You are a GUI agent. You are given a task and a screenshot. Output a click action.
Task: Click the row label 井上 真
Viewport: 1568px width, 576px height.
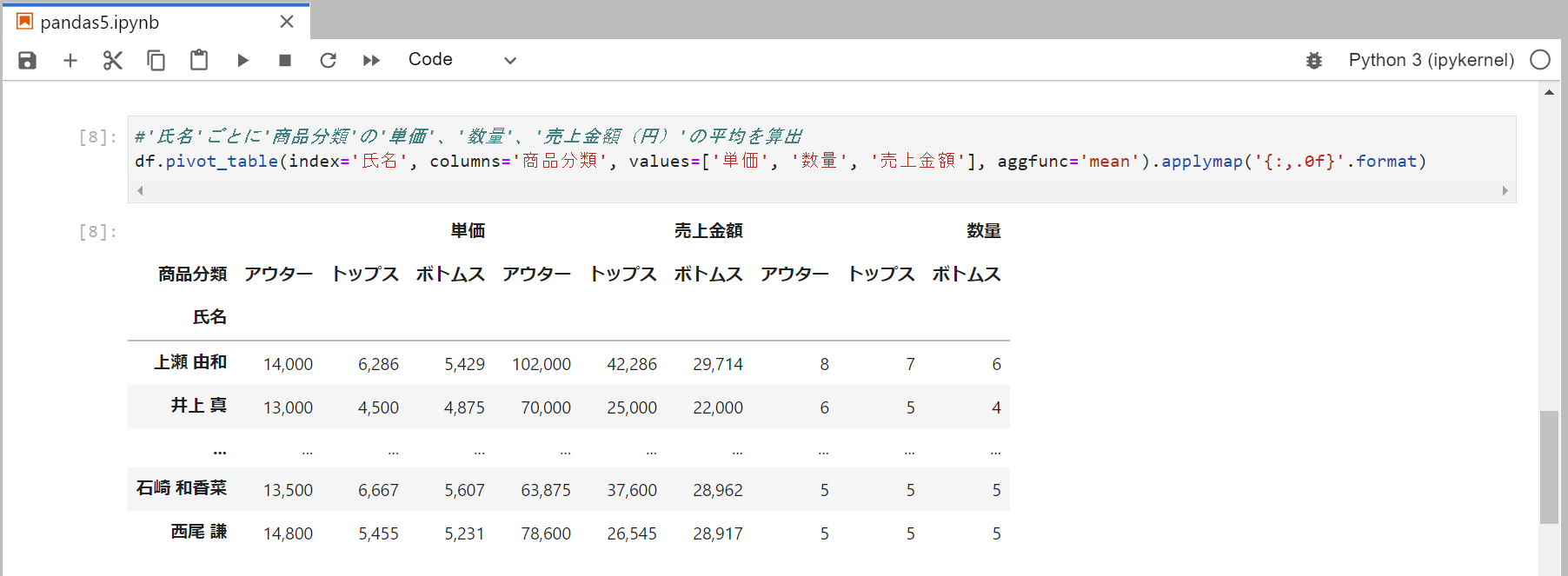199,406
